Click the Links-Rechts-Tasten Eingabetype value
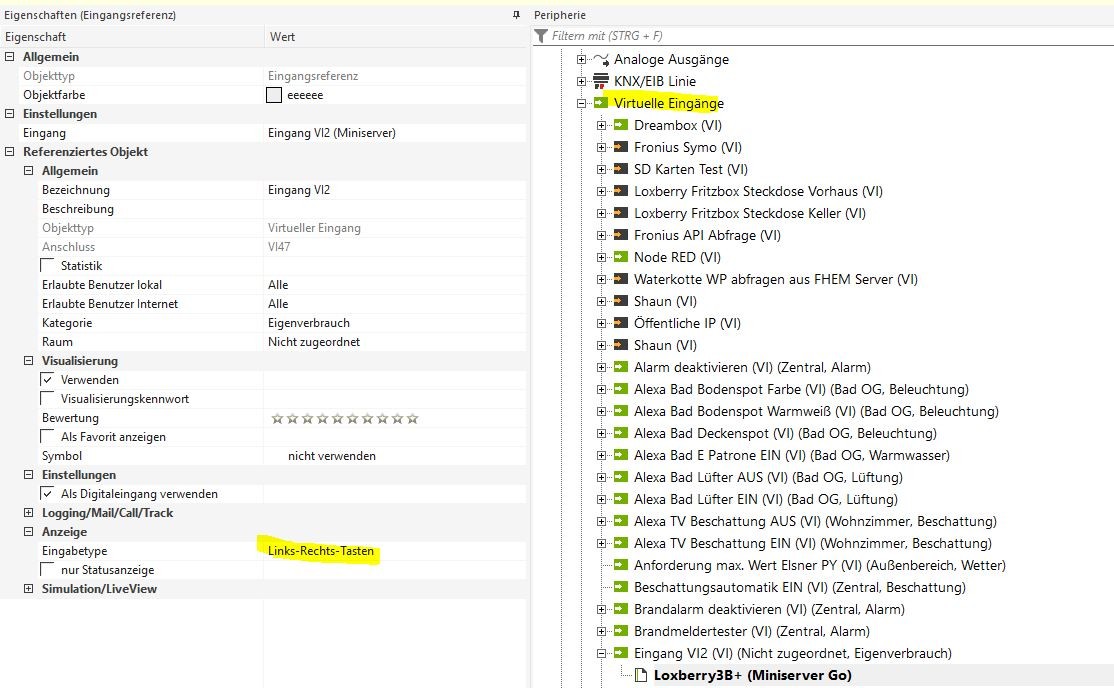Viewport: 1114px width, 688px height. click(321, 551)
